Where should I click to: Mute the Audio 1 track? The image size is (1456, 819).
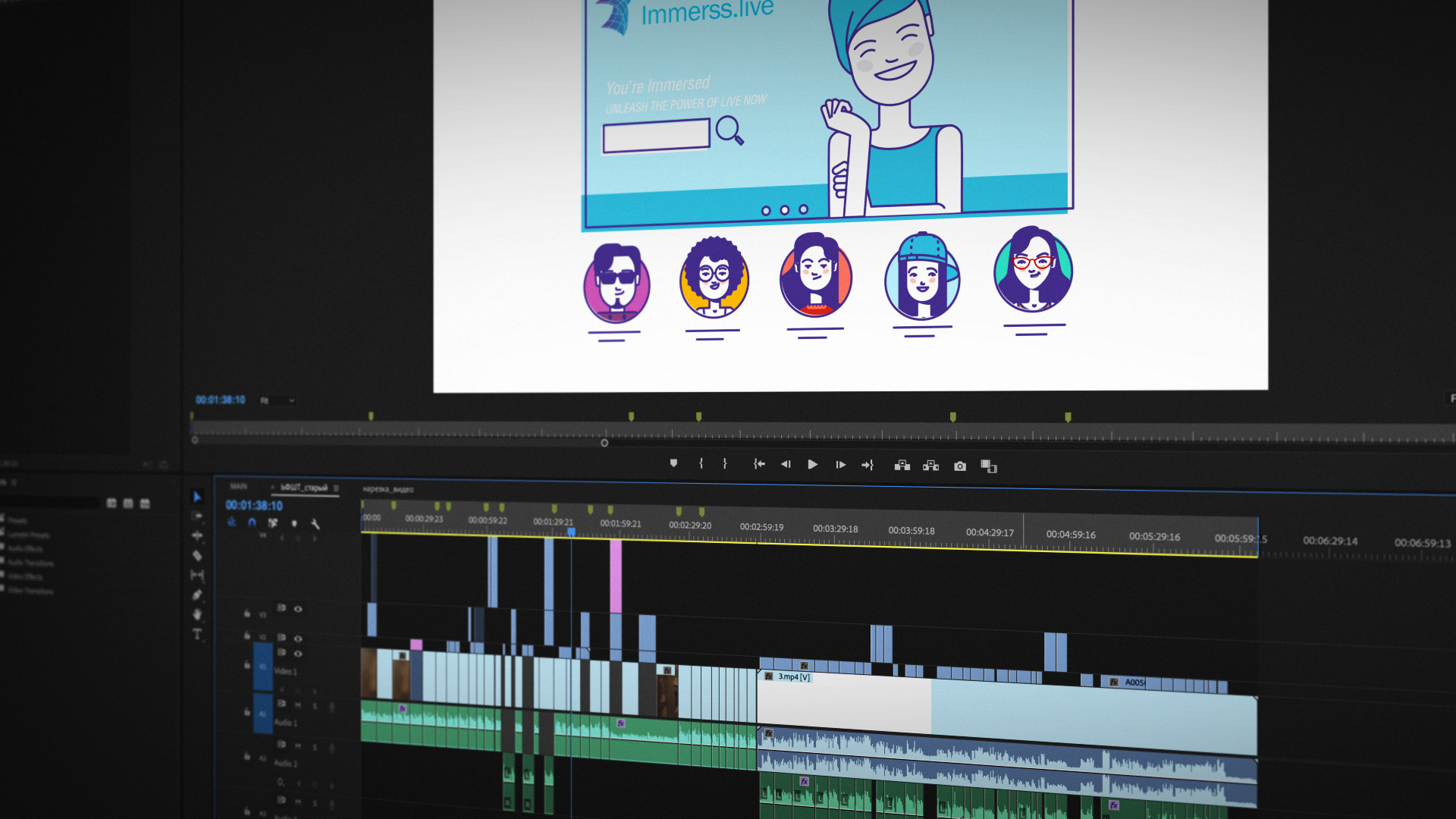click(298, 704)
